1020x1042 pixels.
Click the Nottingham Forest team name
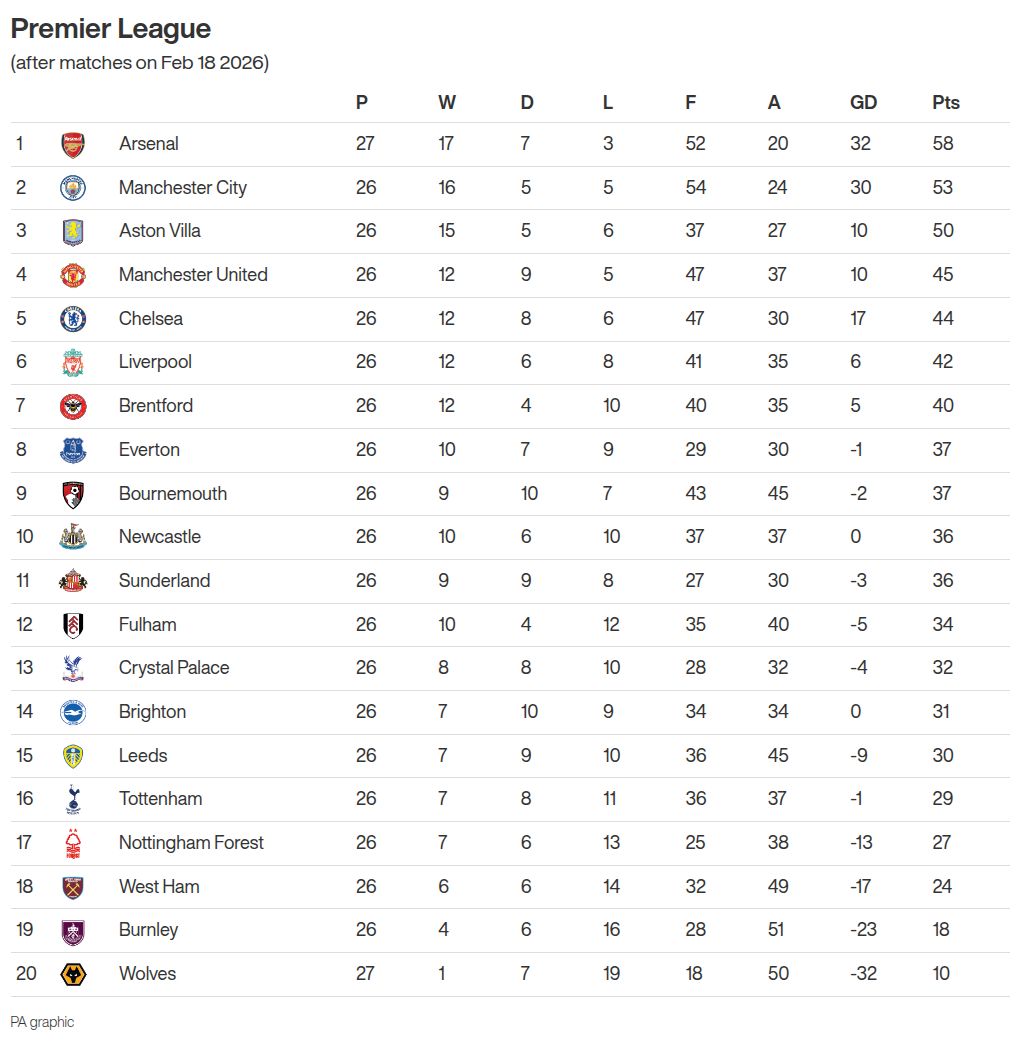point(191,843)
